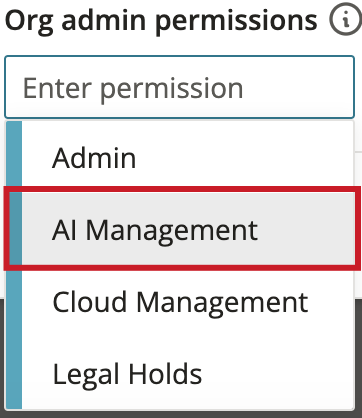Viewport: 362px width, 418px height.
Task: Click the info icon beside Org admin permissions
Action: pyautogui.click(x=346, y=19)
